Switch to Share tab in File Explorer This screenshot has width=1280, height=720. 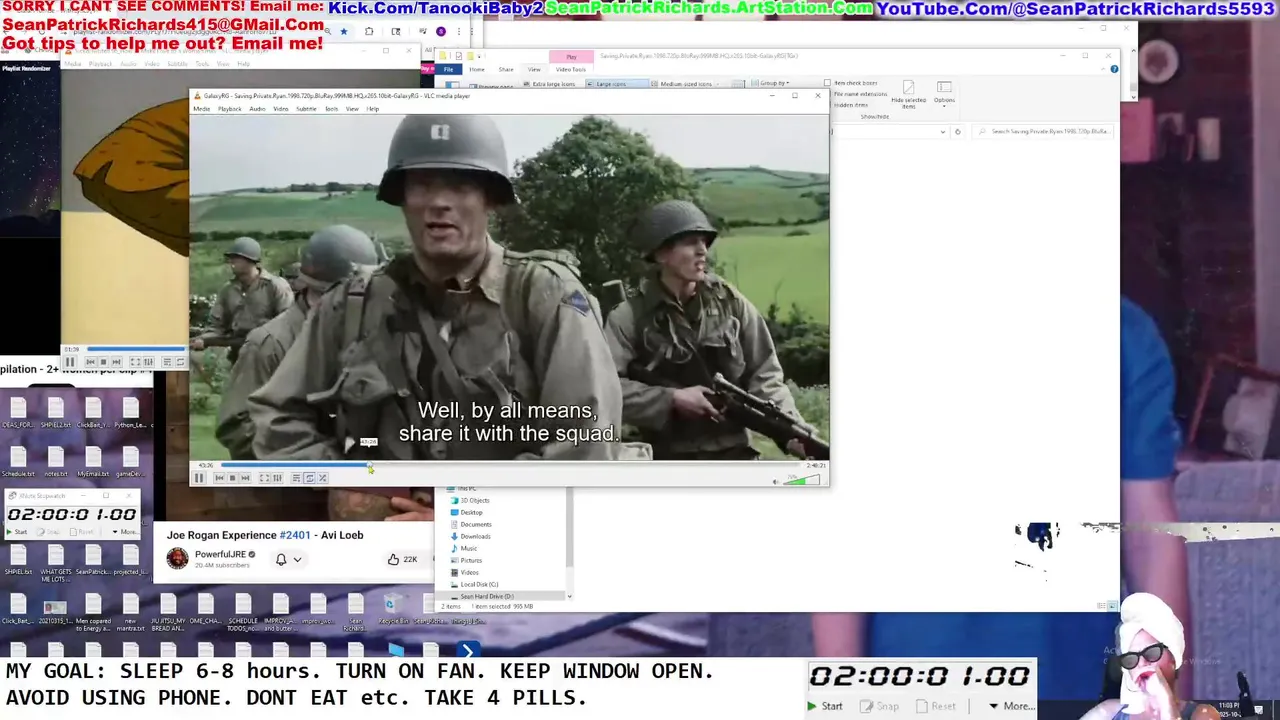click(x=506, y=69)
